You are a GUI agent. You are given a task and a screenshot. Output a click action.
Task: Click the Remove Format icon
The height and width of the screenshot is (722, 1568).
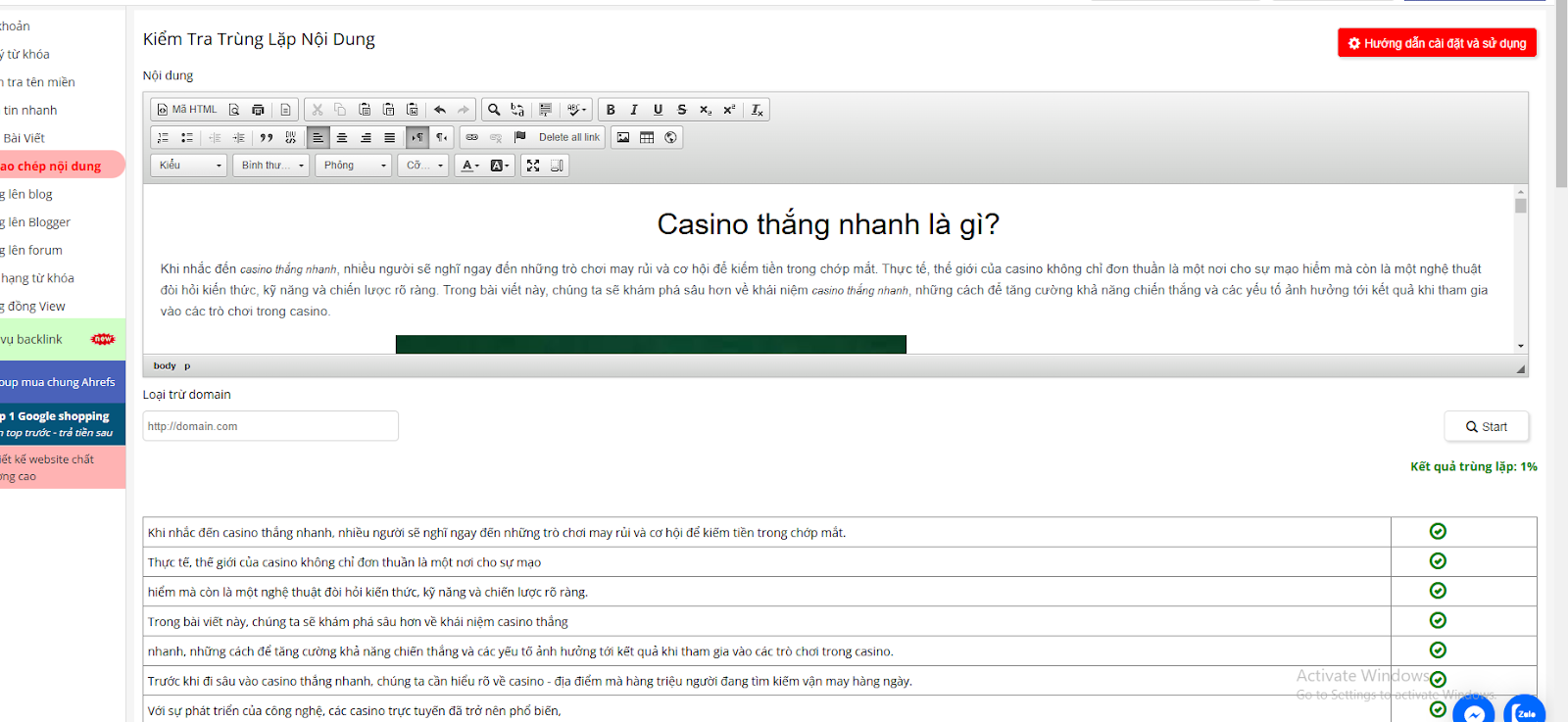pyautogui.click(x=757, y=110)
